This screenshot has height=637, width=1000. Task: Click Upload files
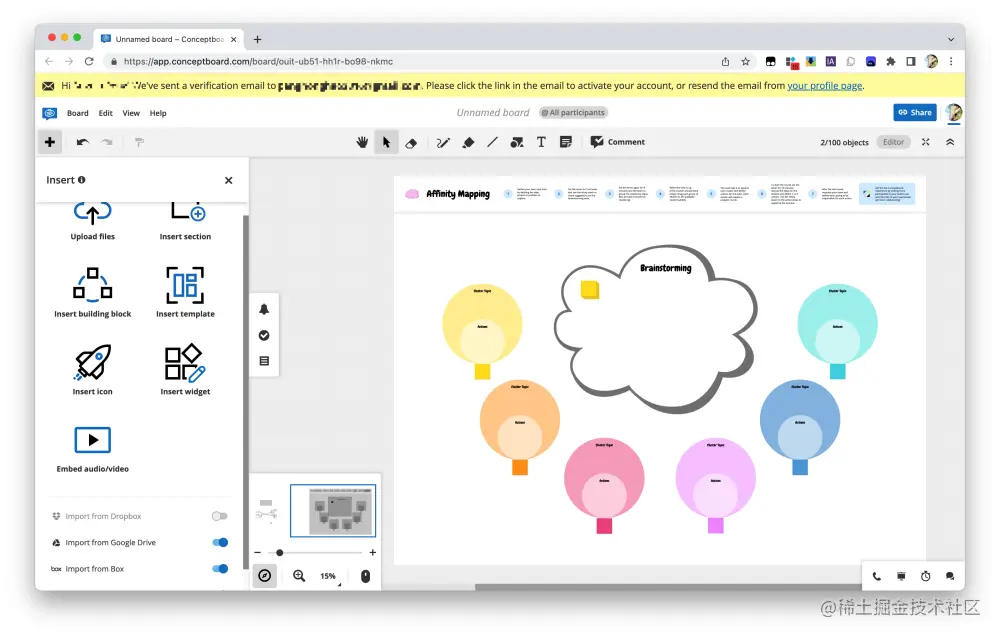click(92, 221)
